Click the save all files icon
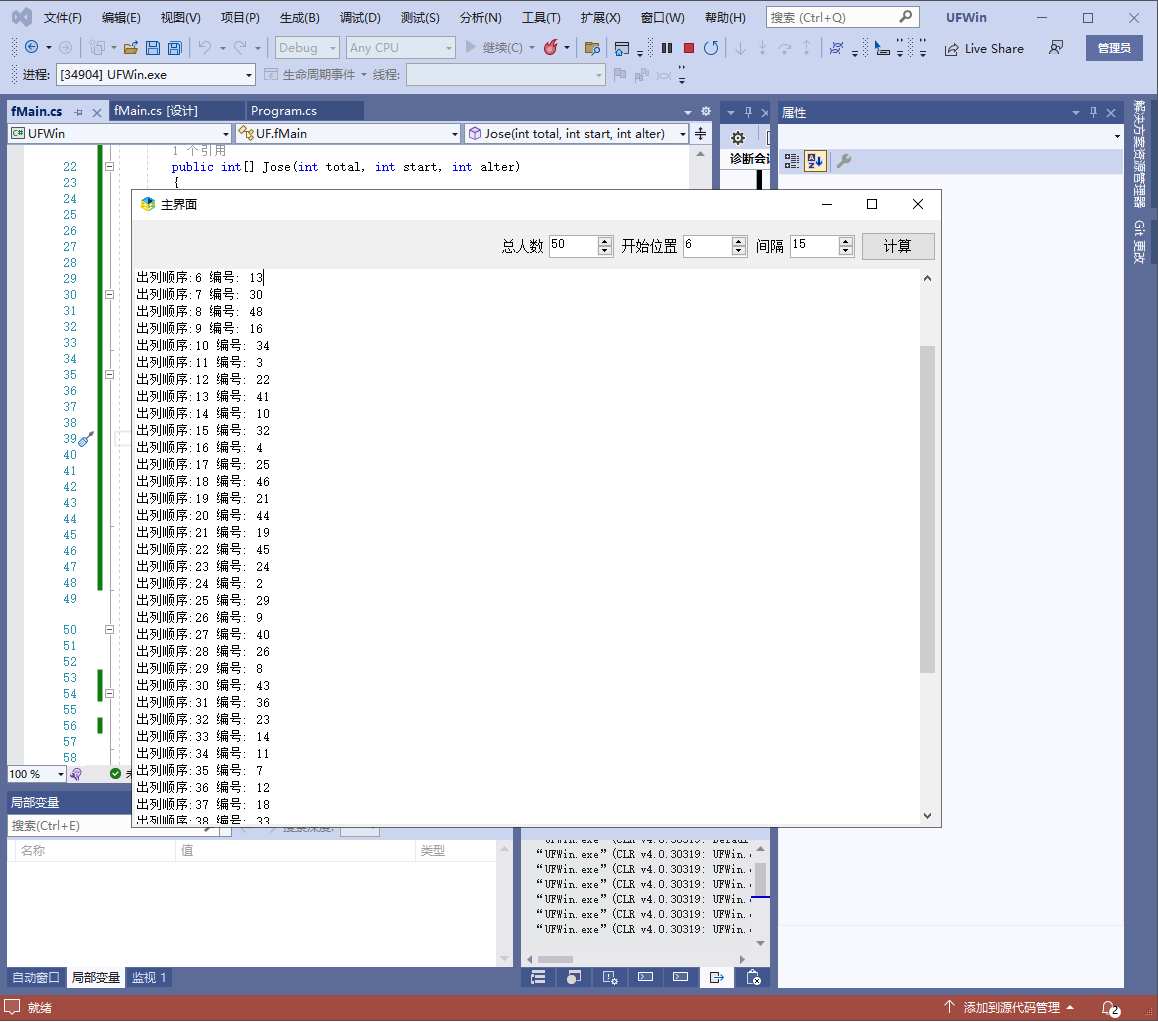The width and height of the screenshot is (1158, 1022). tap(175, 48)
